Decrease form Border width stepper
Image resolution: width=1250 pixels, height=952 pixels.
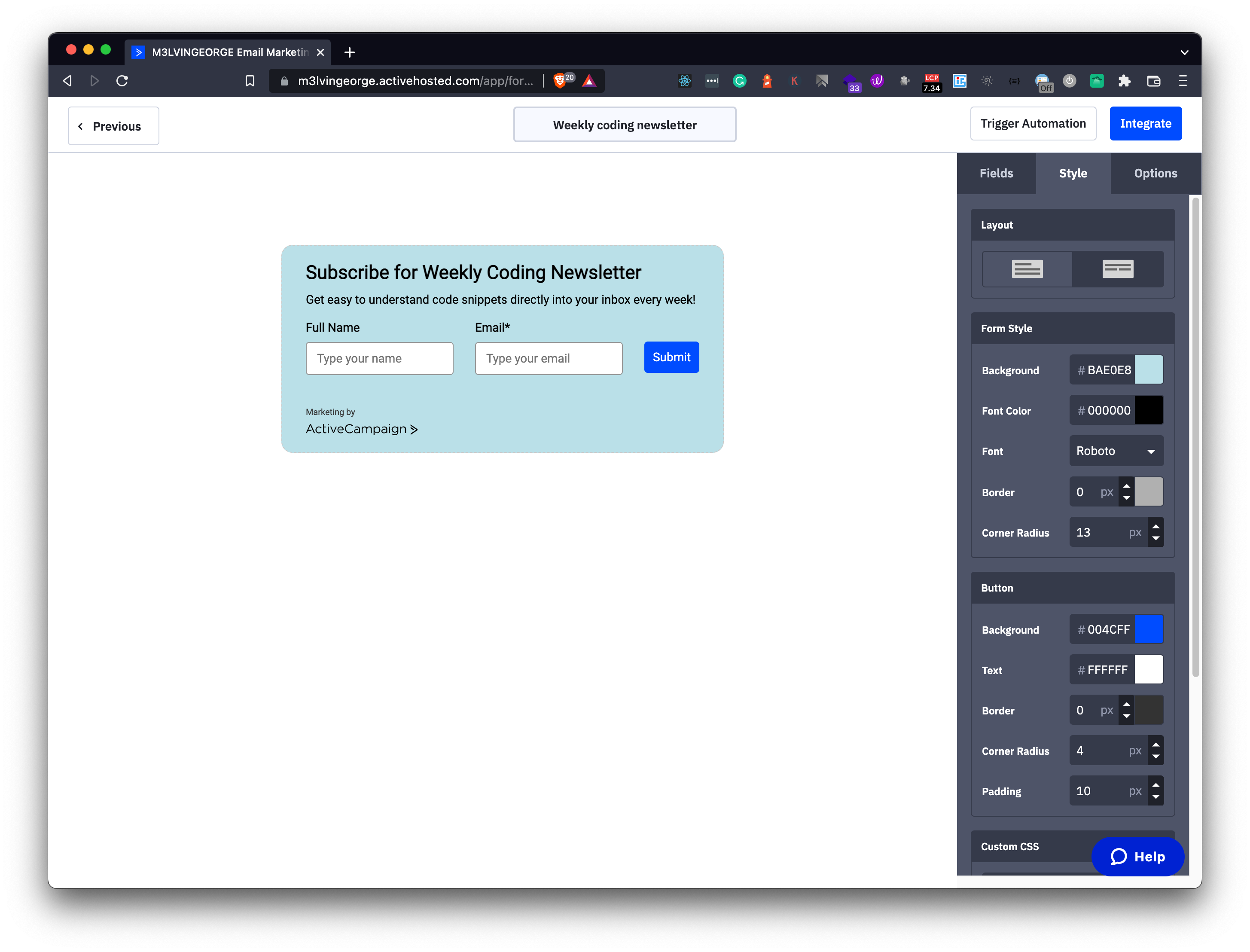click(x=1126, y=498)
